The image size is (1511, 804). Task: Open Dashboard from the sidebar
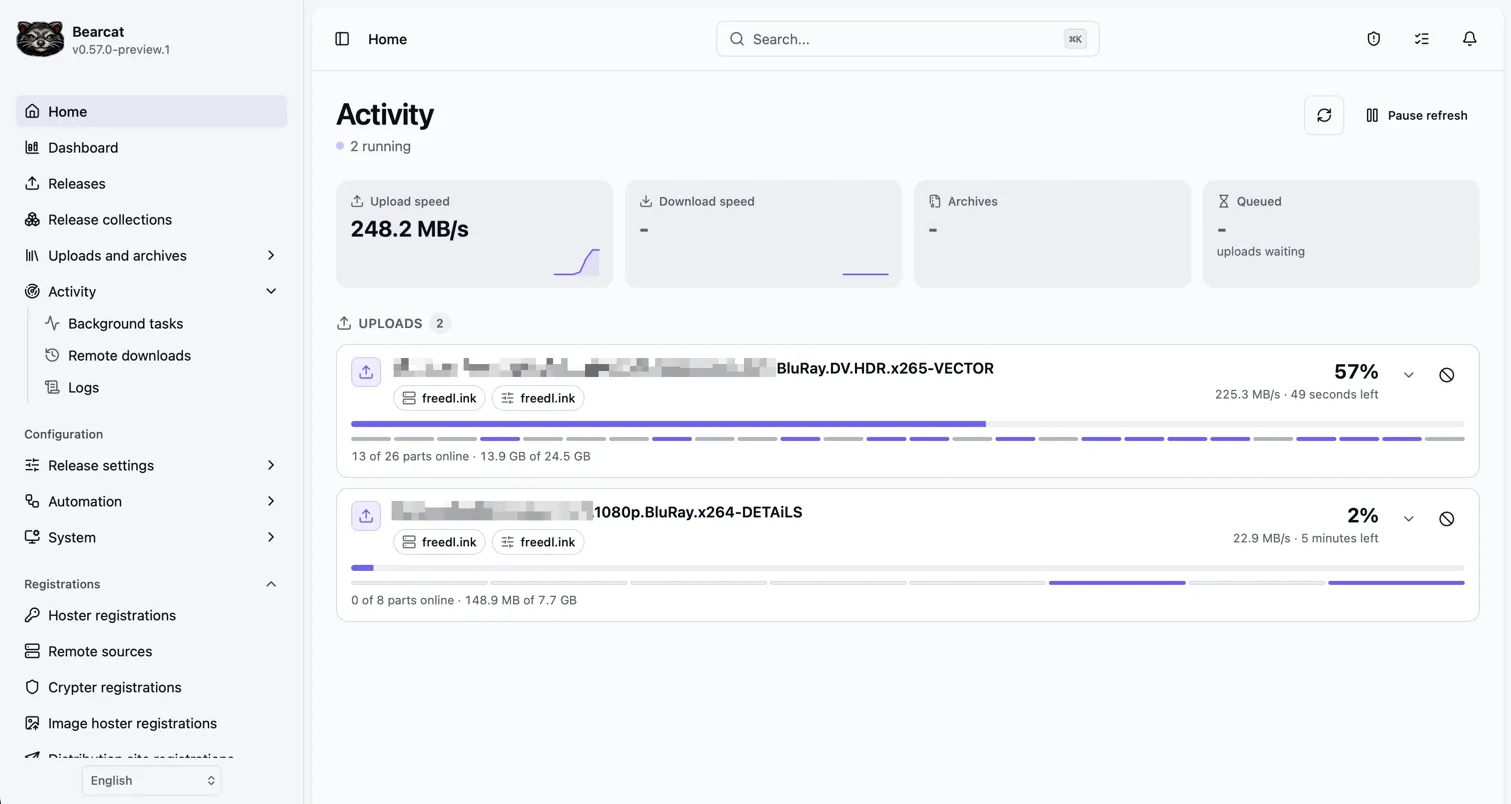[x=152, y=147]
